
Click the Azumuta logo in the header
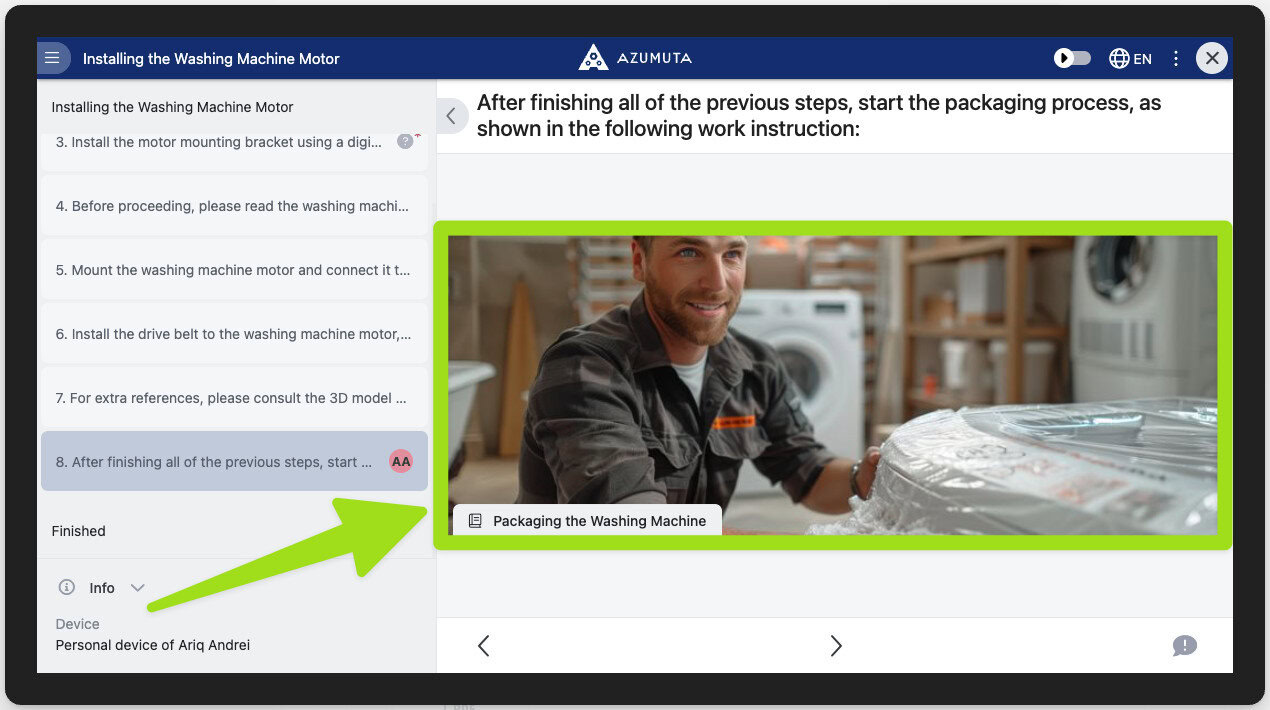pos(635,58)
